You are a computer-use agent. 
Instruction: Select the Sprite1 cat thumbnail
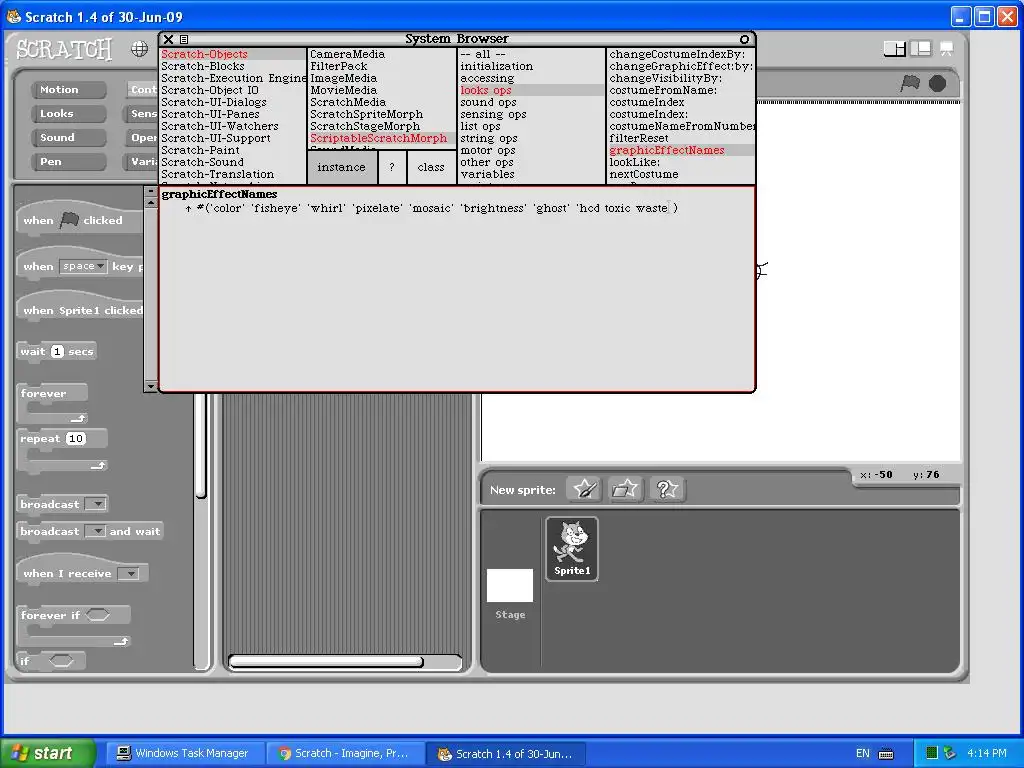pyautogui.click(x=572, y=549)
